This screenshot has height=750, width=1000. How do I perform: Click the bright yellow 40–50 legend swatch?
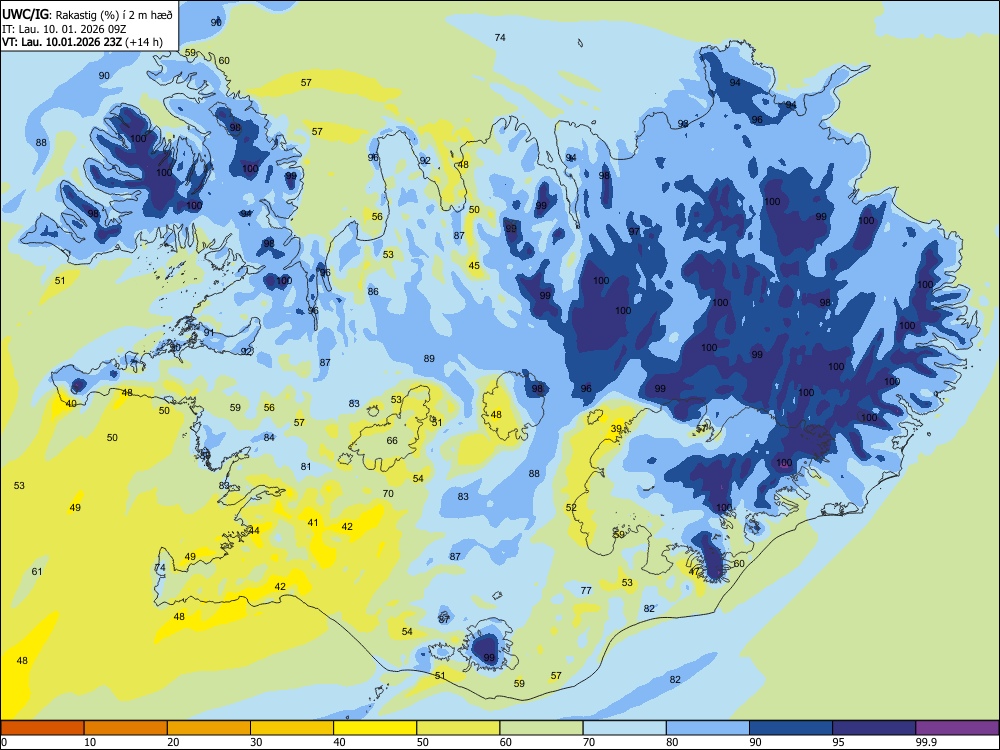pyautogui.click(x=375, y=728)
